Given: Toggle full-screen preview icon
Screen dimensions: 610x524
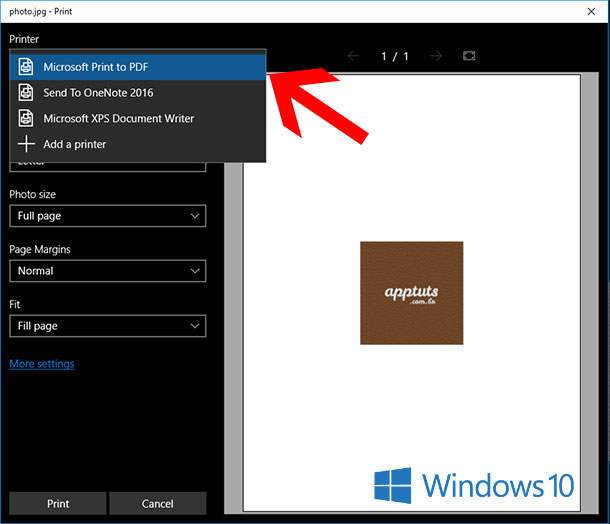Looking at the screenshot, I should pos(469,56).
